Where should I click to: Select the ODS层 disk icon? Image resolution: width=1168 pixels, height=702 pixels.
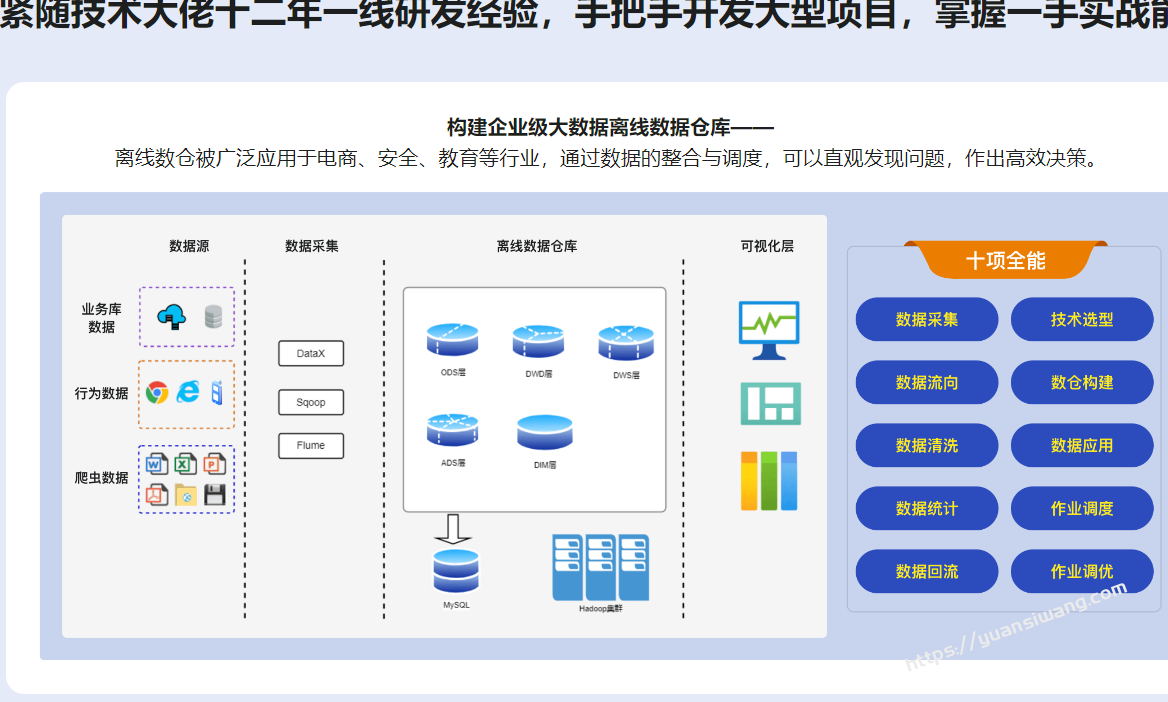[452, 340]
